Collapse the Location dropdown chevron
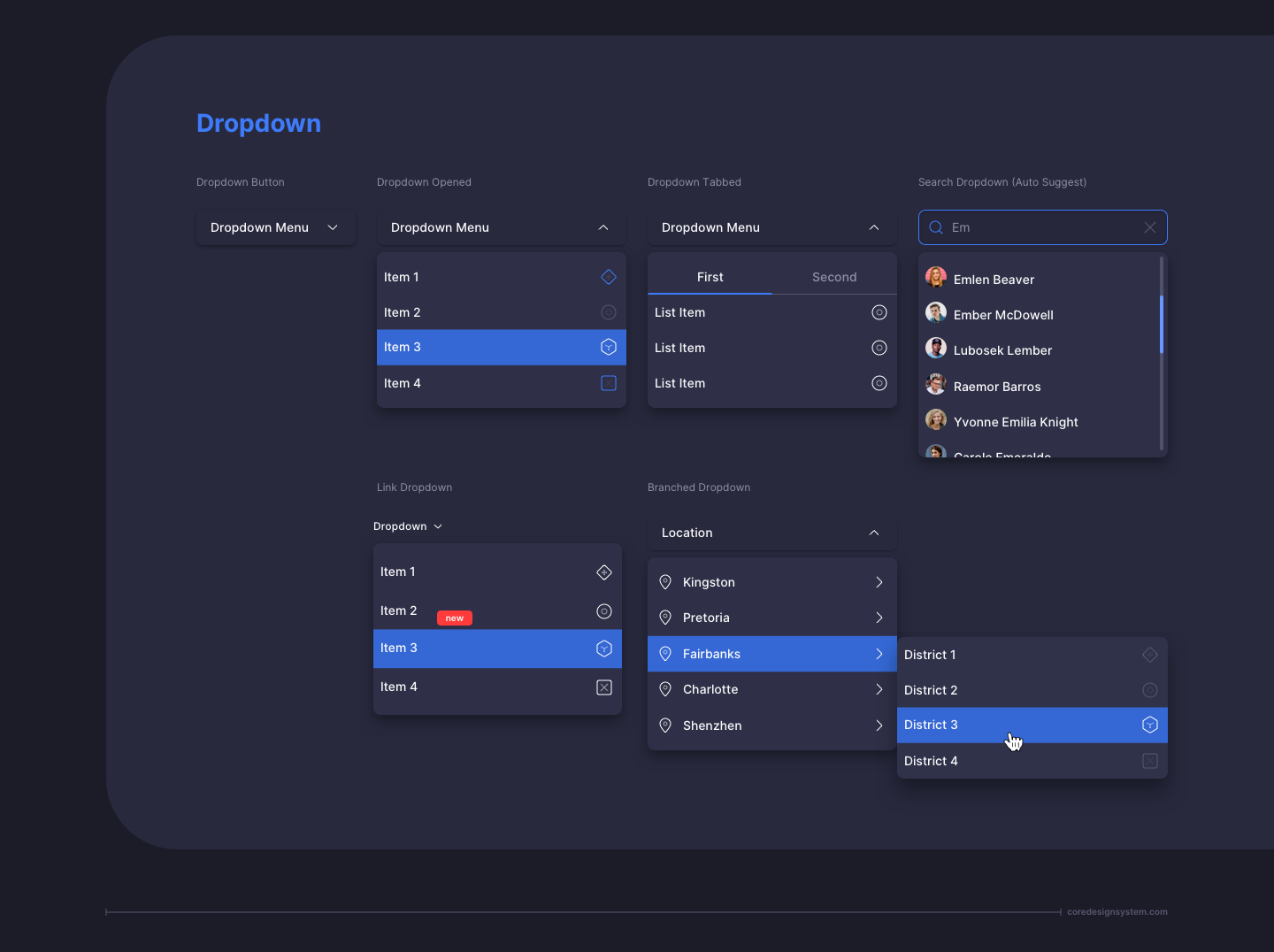This screenshot has width=1274, height=952. tap(874, 533)
